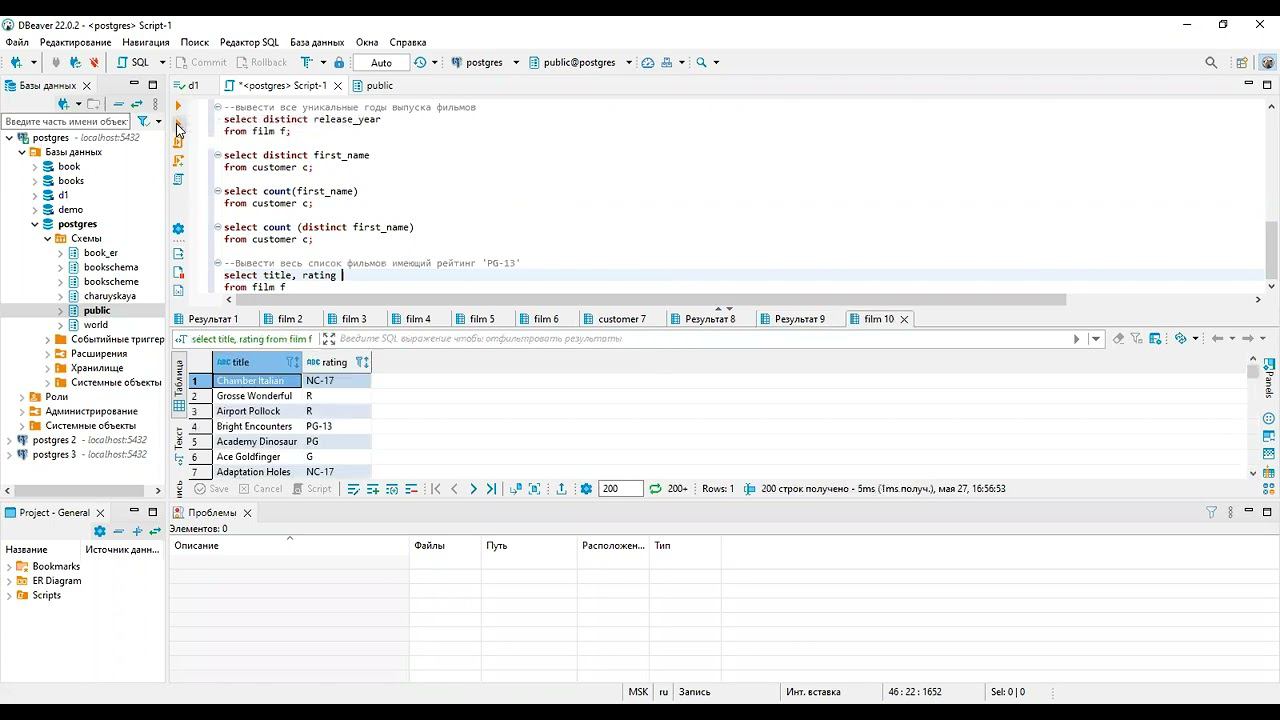Open the База данных menu

point(317,42)
